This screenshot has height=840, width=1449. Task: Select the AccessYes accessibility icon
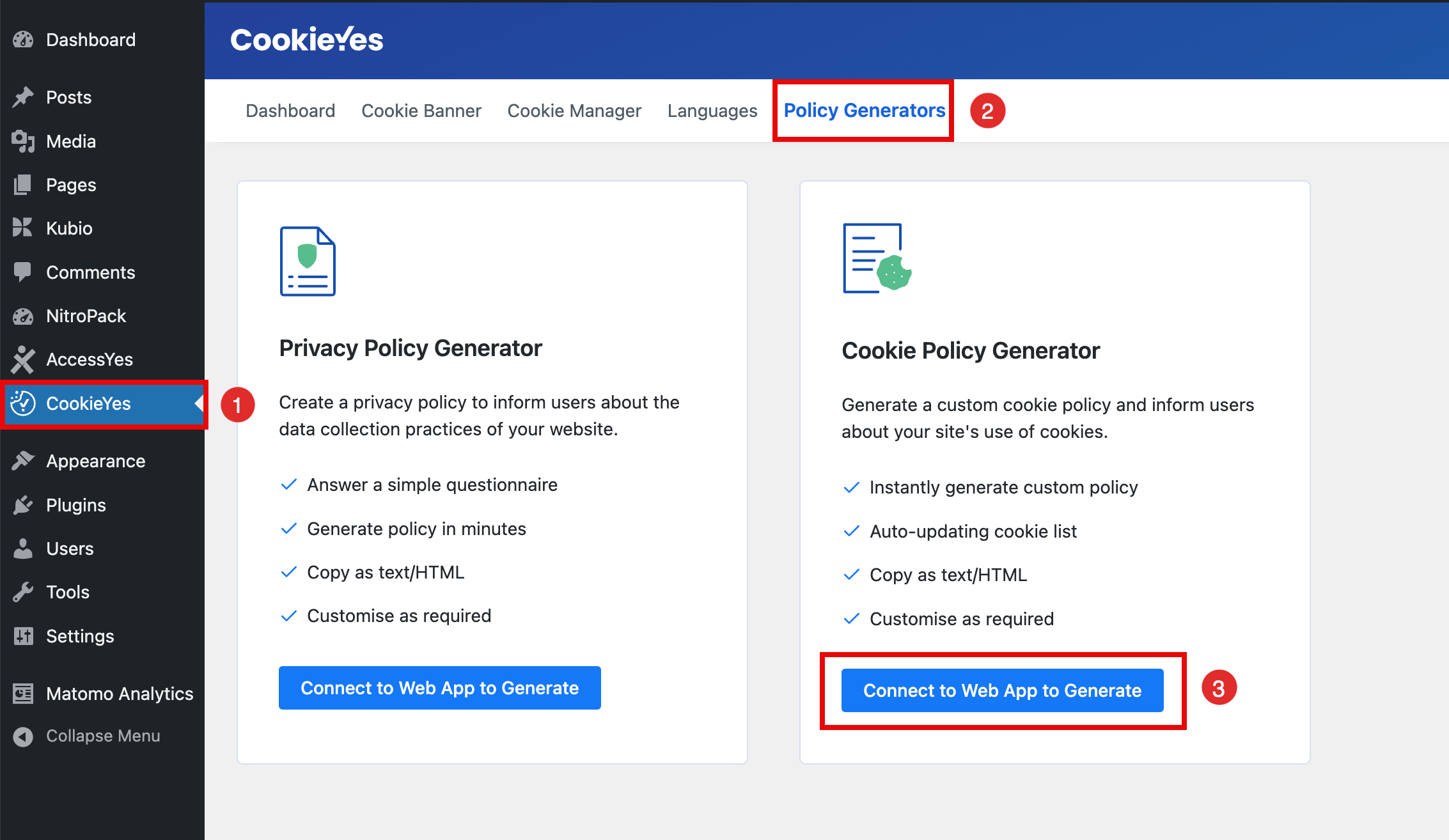pos(23,359)
